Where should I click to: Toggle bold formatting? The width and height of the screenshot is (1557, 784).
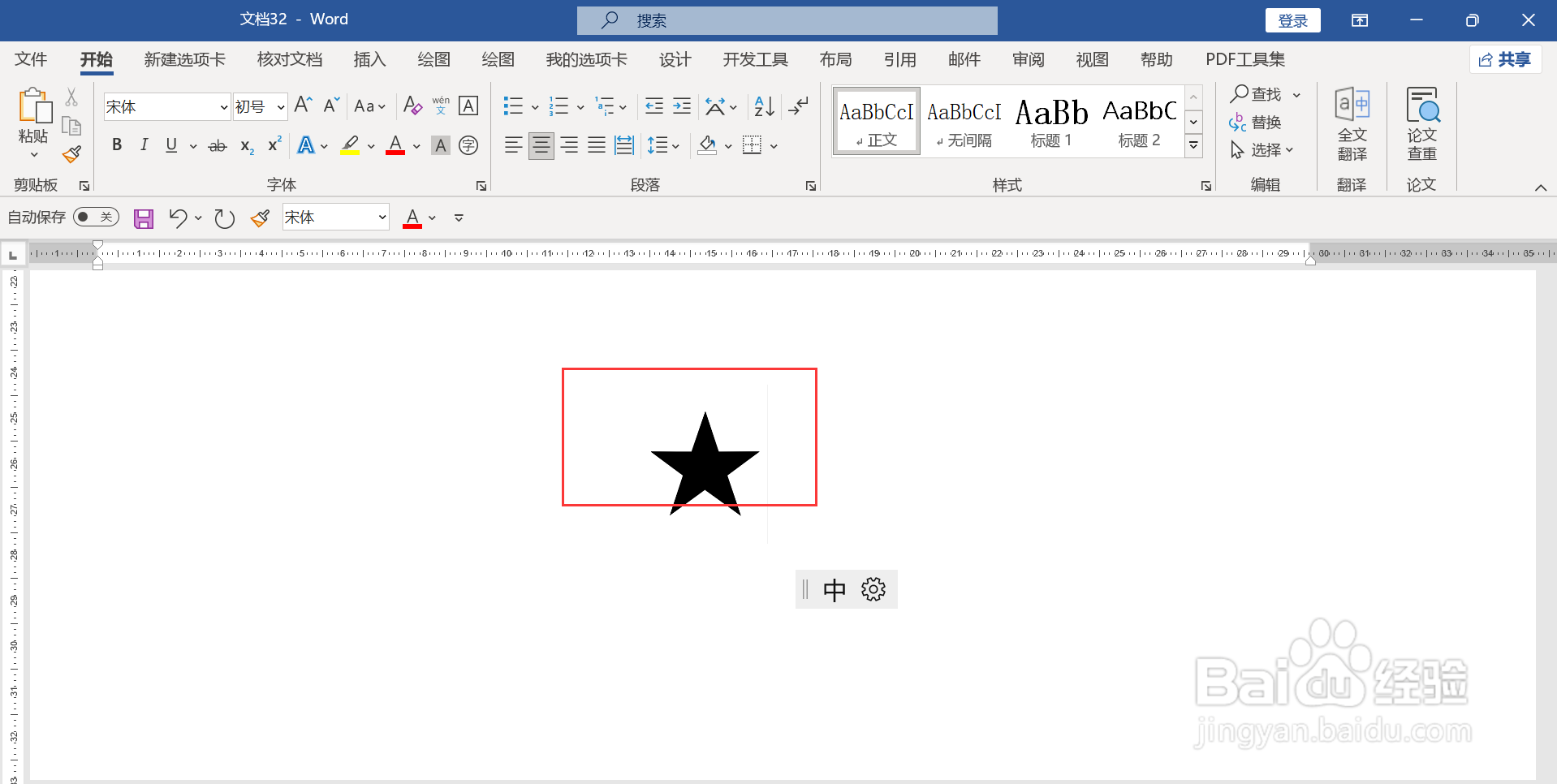(117, 145)
